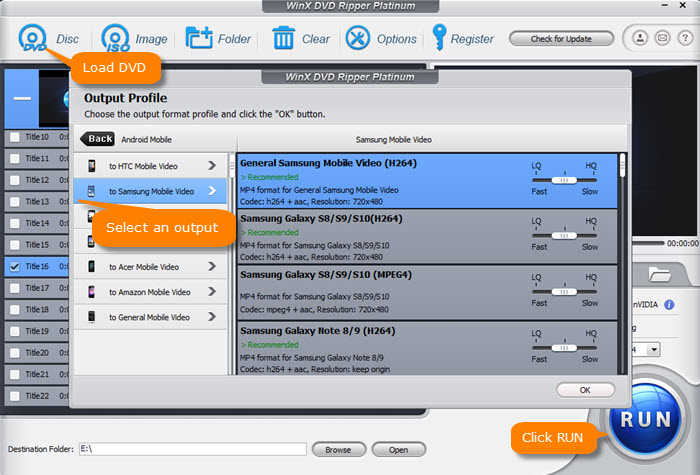Open the output folder tab icon
This screenshot has height=475, width=700.
(x=659, y=274)
